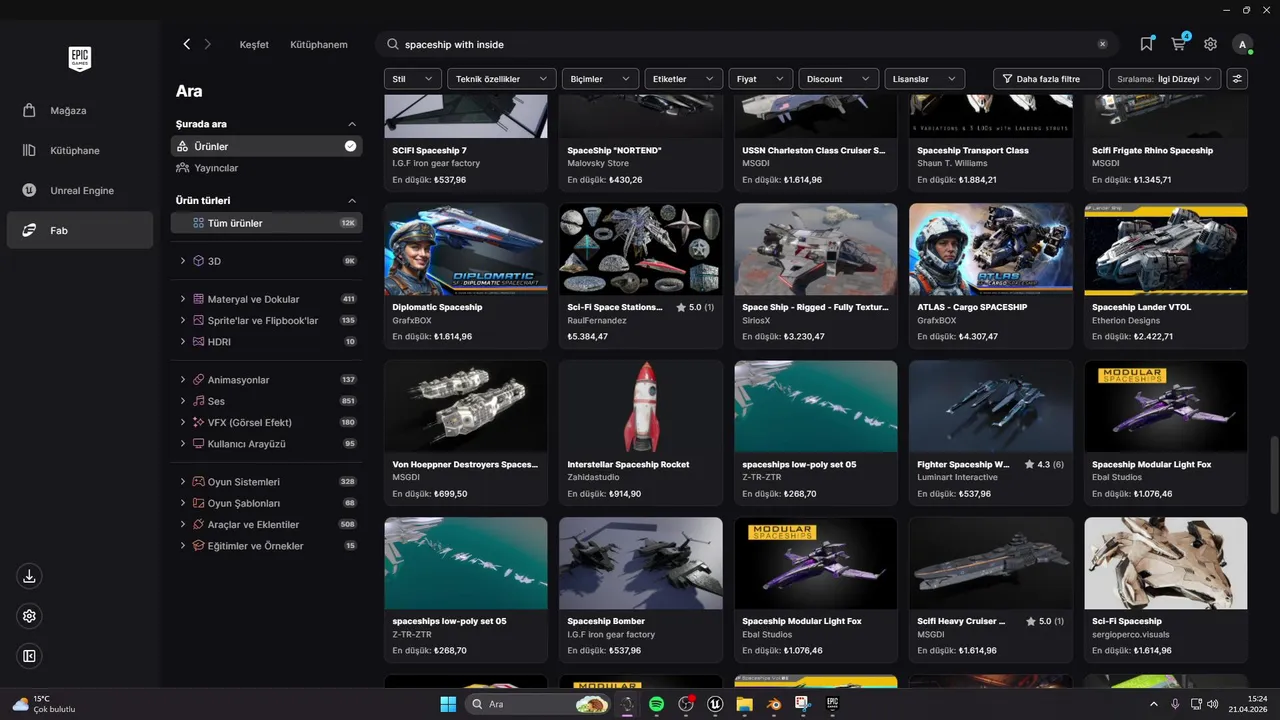Clear the search query with X
This screenshot has width=1280, height=720.
point(1102,44)
